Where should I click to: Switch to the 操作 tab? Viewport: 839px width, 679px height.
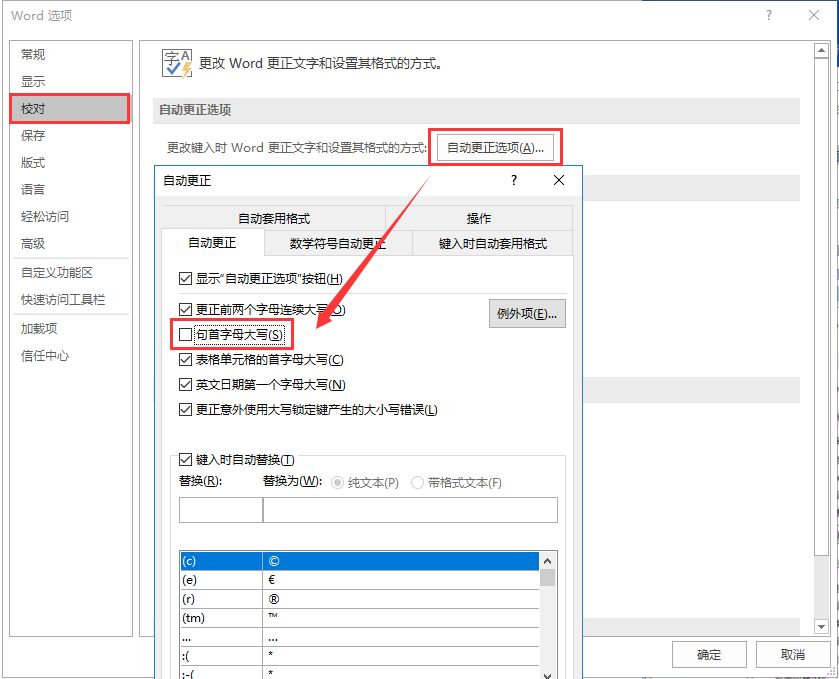tap(479, 218)
